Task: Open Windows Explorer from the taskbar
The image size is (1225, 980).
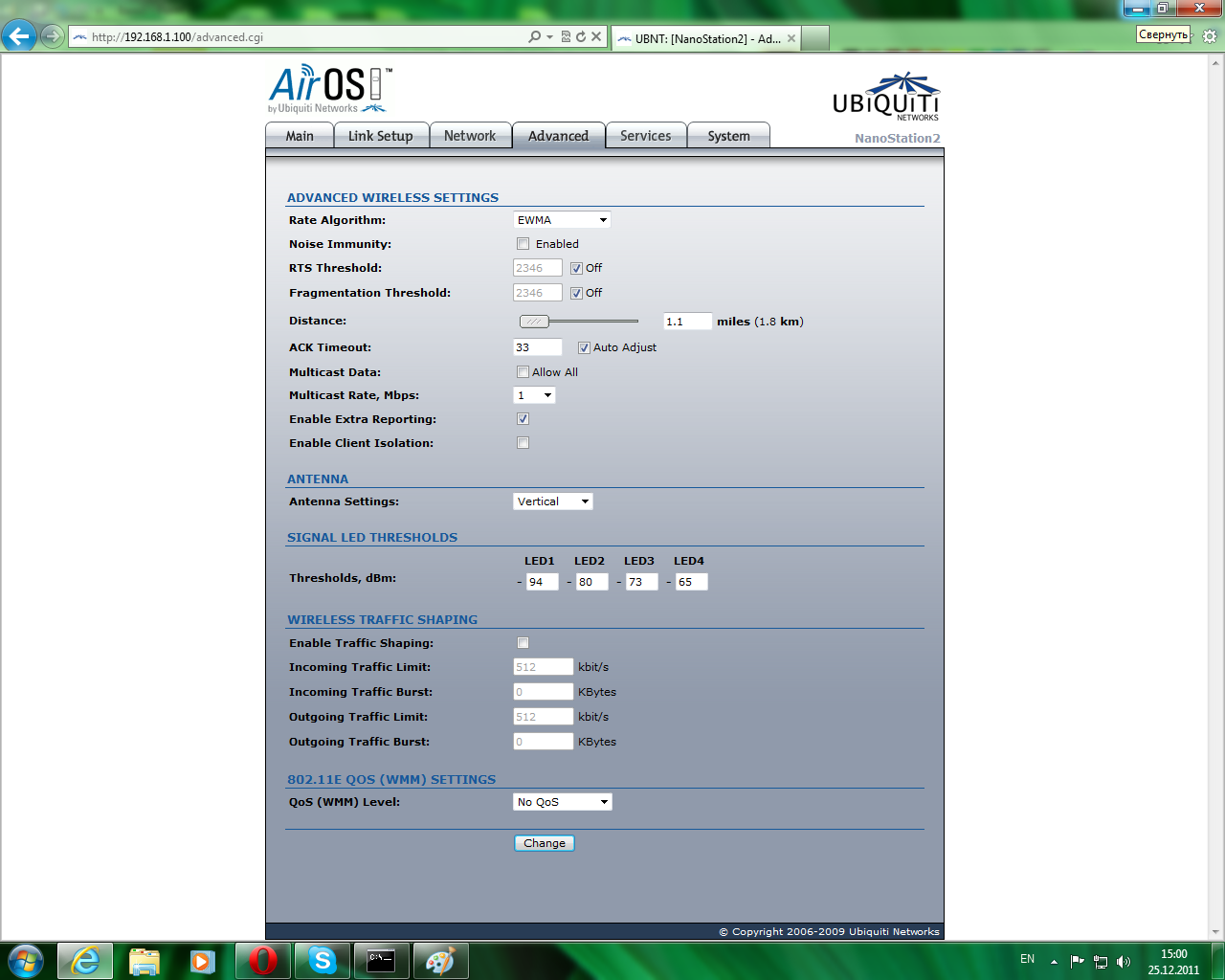Action: coord(145,961)
